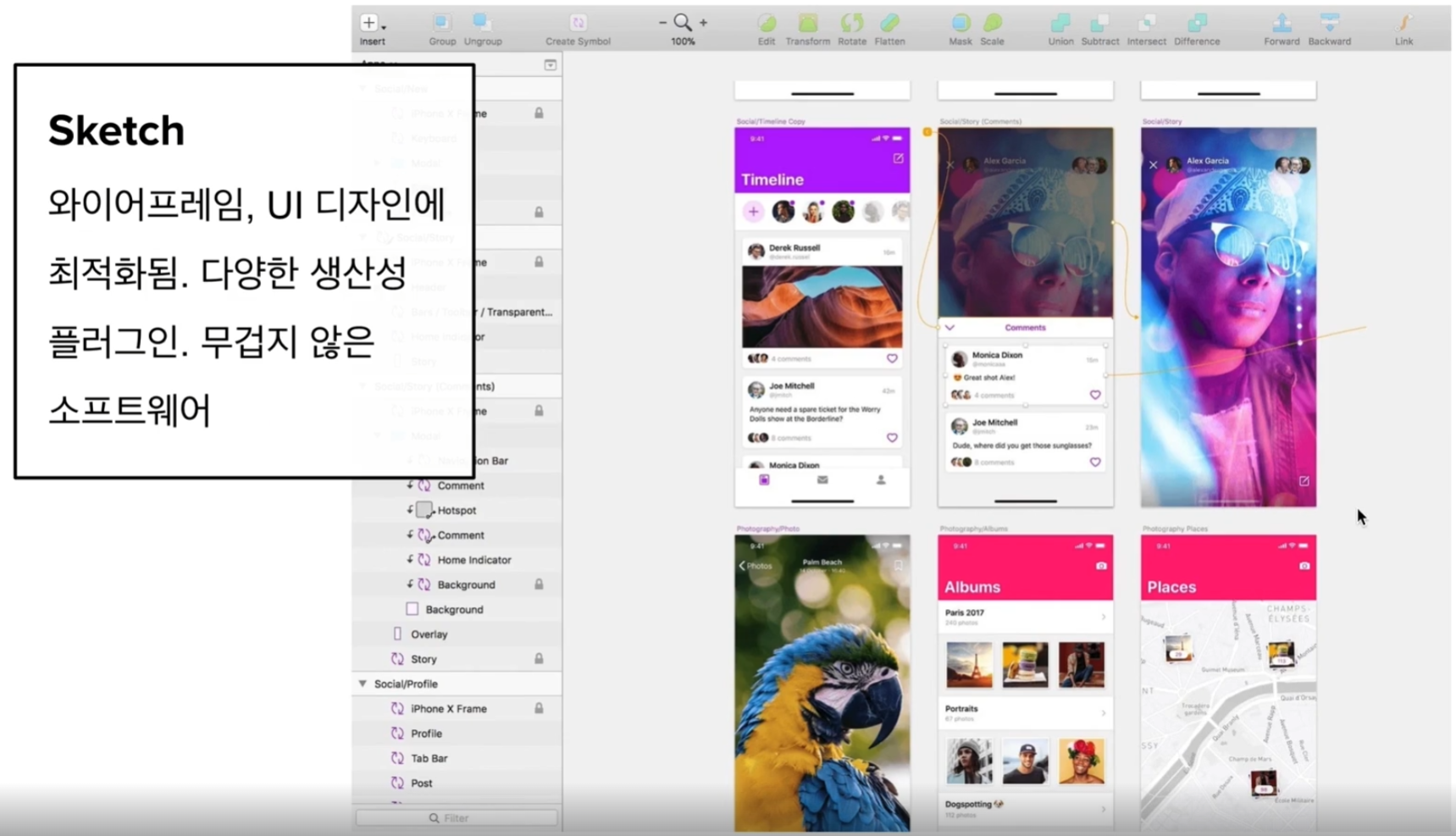1456x836 pixels.
Task: Click close X on Social/Story artboard
Action: point(1153,165)
